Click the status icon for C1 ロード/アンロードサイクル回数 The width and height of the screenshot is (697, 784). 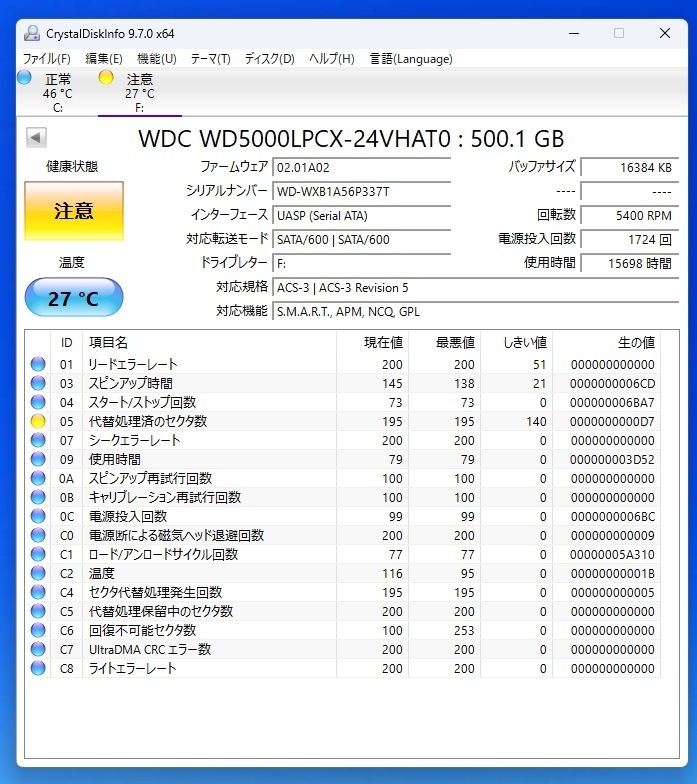(38, 554)
